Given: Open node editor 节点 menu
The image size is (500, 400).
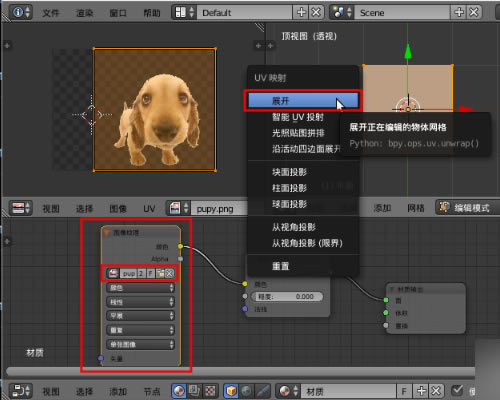Looking at the screenshot, I should coord(152,391).
